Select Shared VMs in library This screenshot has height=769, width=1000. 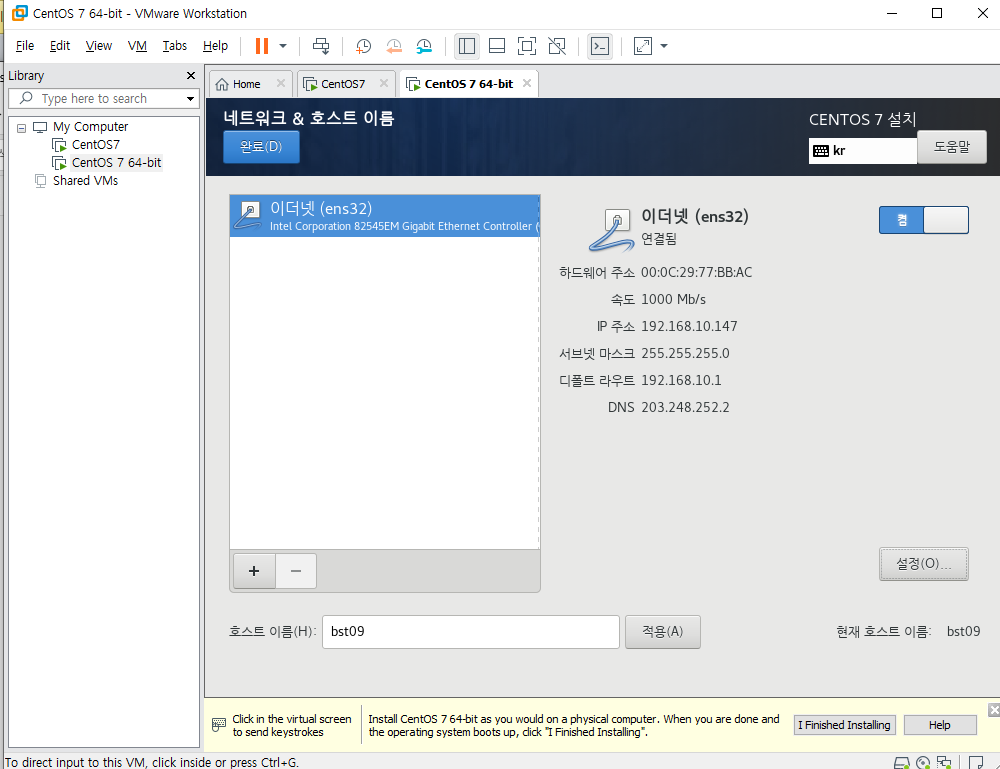click(85, 180)
